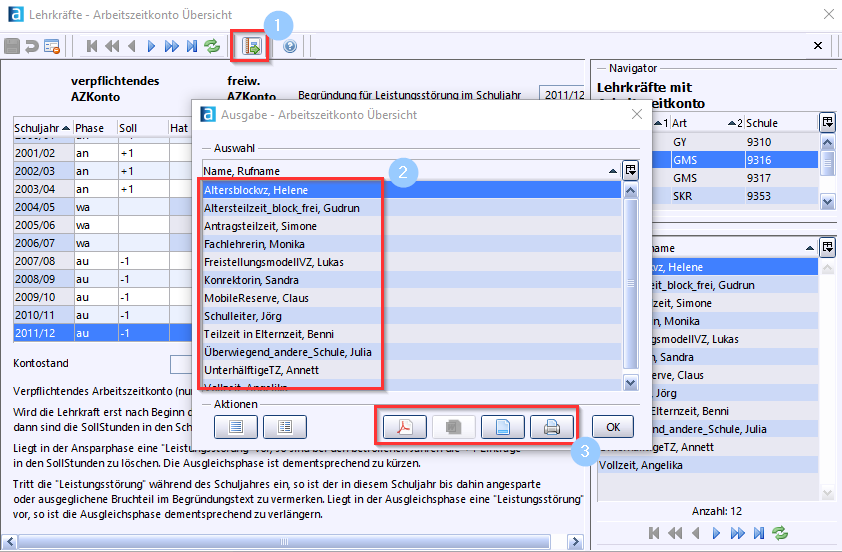The image size is (842, 552).
Task: Close the Navigator panel with the X
Action: click(x=818, y=46)
